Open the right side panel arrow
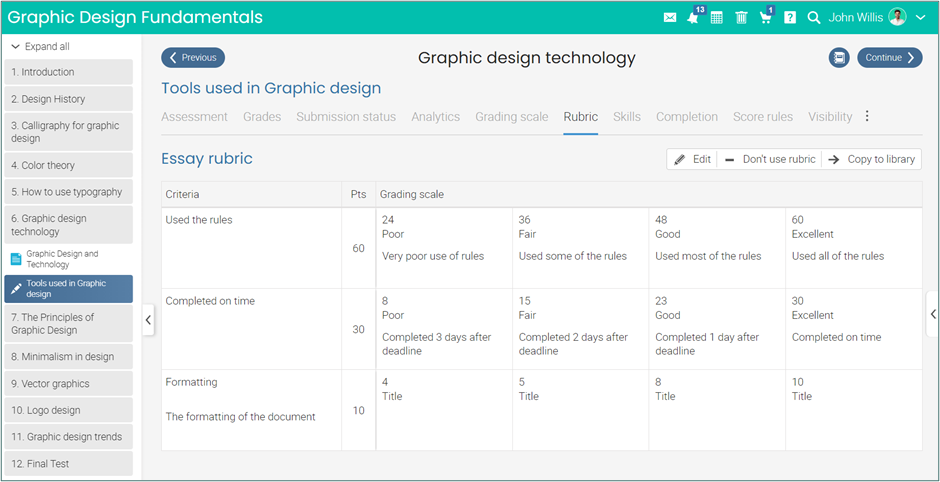Image resolution: width=940 pixels, height=482 pixels. (x=933, y=314)
